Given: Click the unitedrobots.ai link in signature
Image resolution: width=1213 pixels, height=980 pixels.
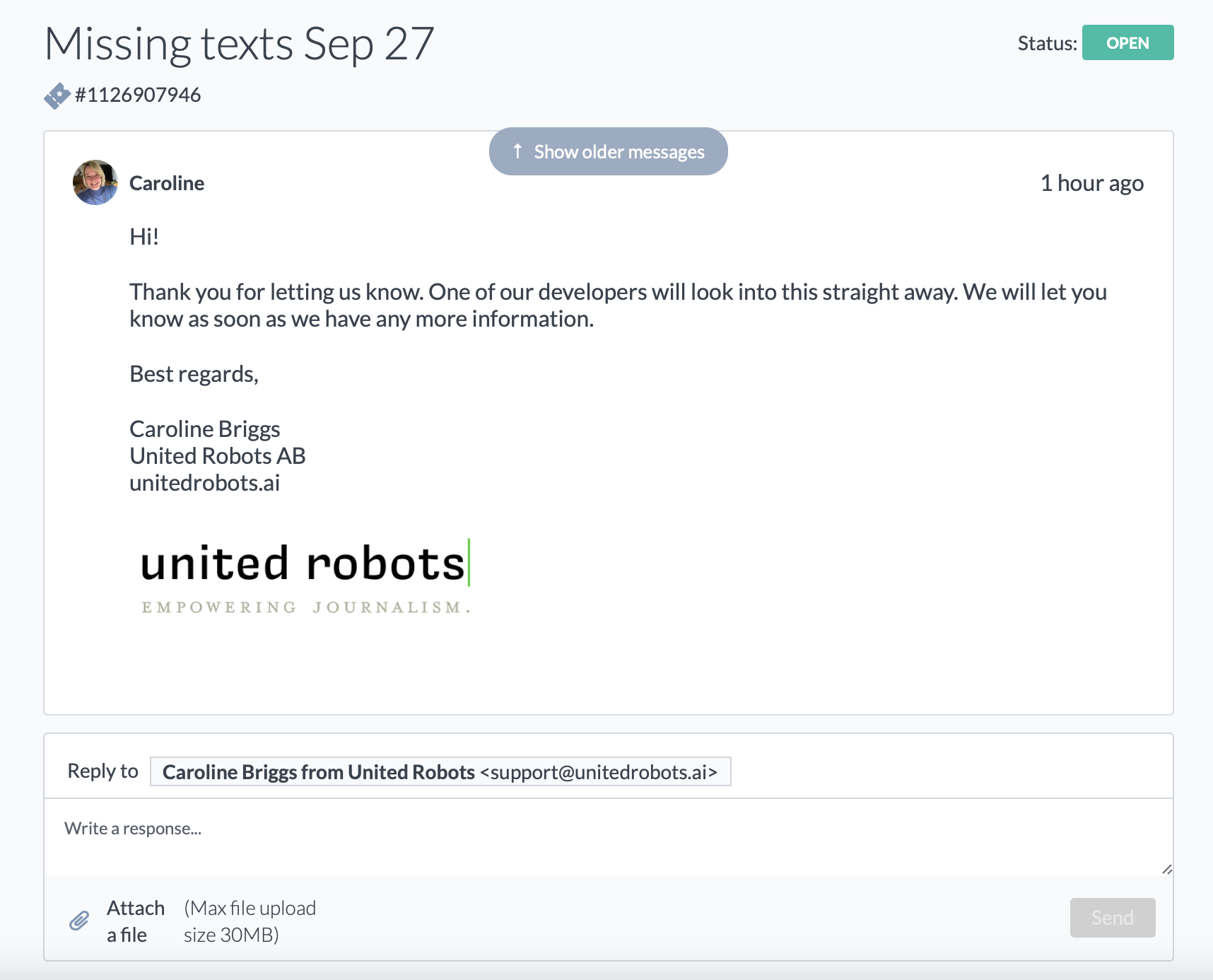Looking at the screenshot, I should [204, 483].
